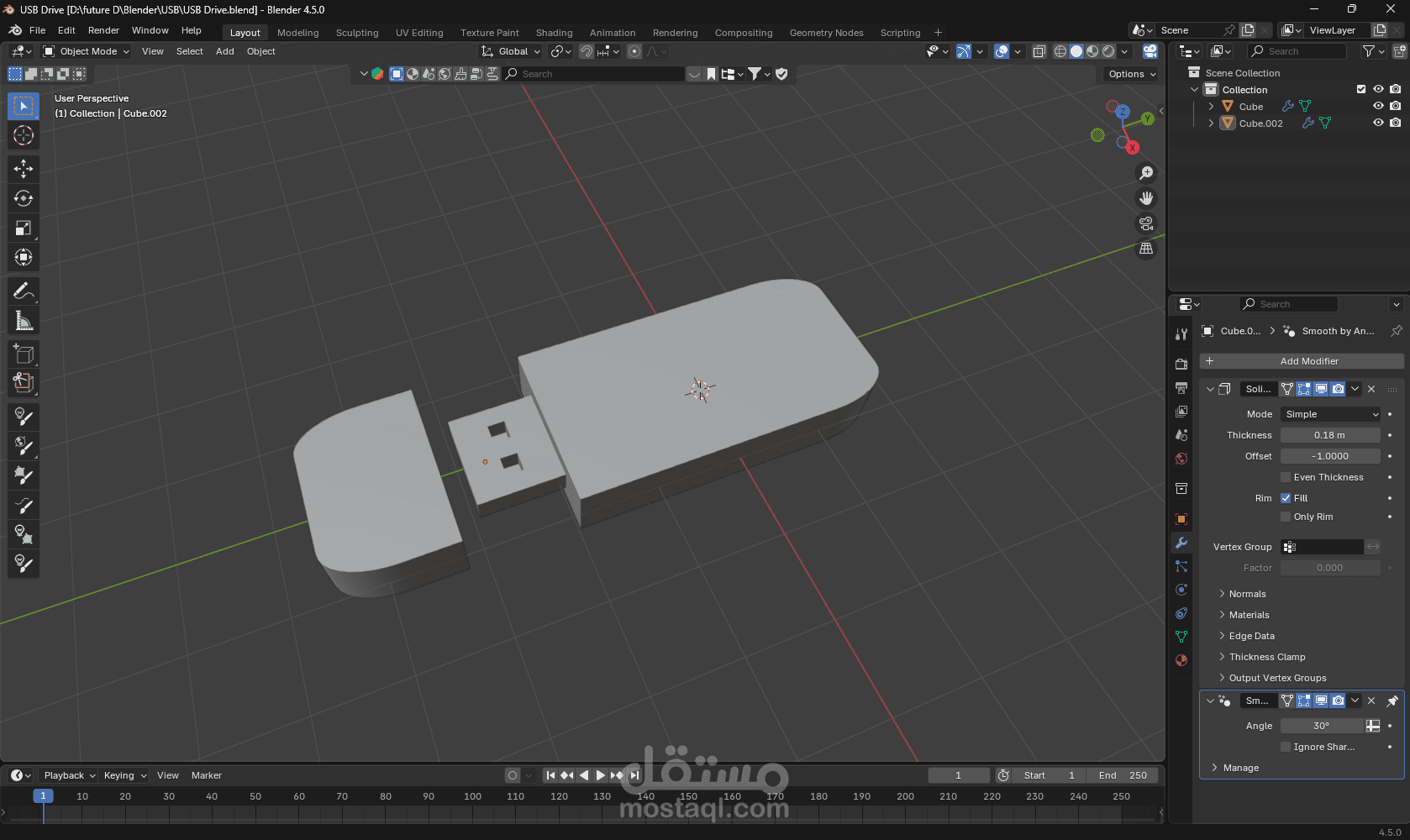Enable the Only Rim checkbox
1410x840 pixels.
(1286, 517)
